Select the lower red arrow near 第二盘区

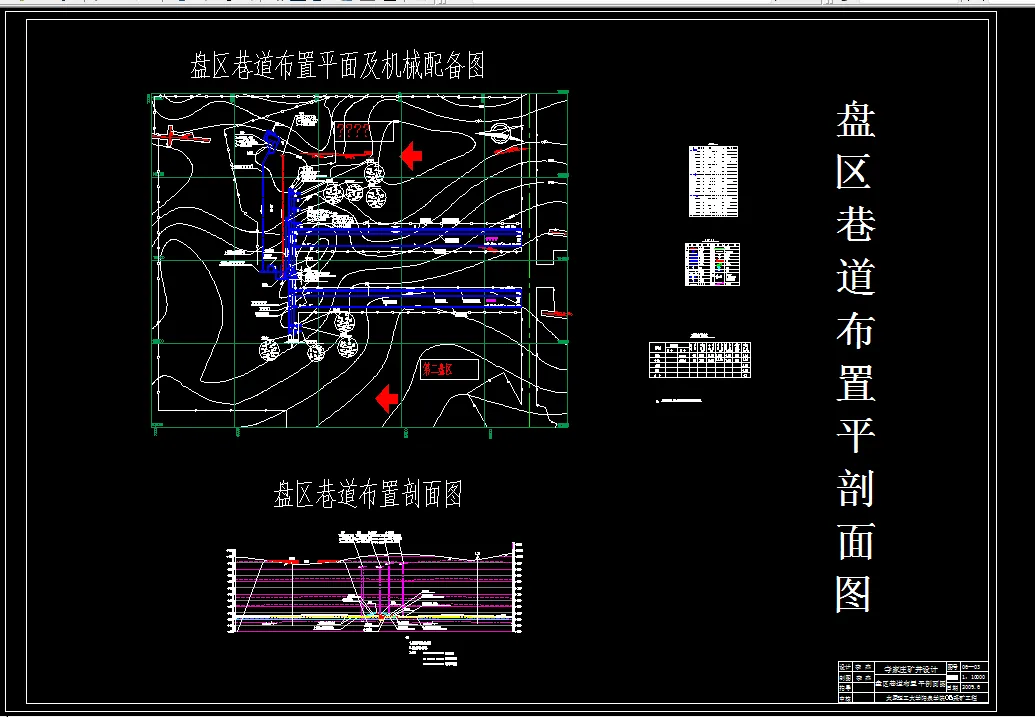click(387, 399)
